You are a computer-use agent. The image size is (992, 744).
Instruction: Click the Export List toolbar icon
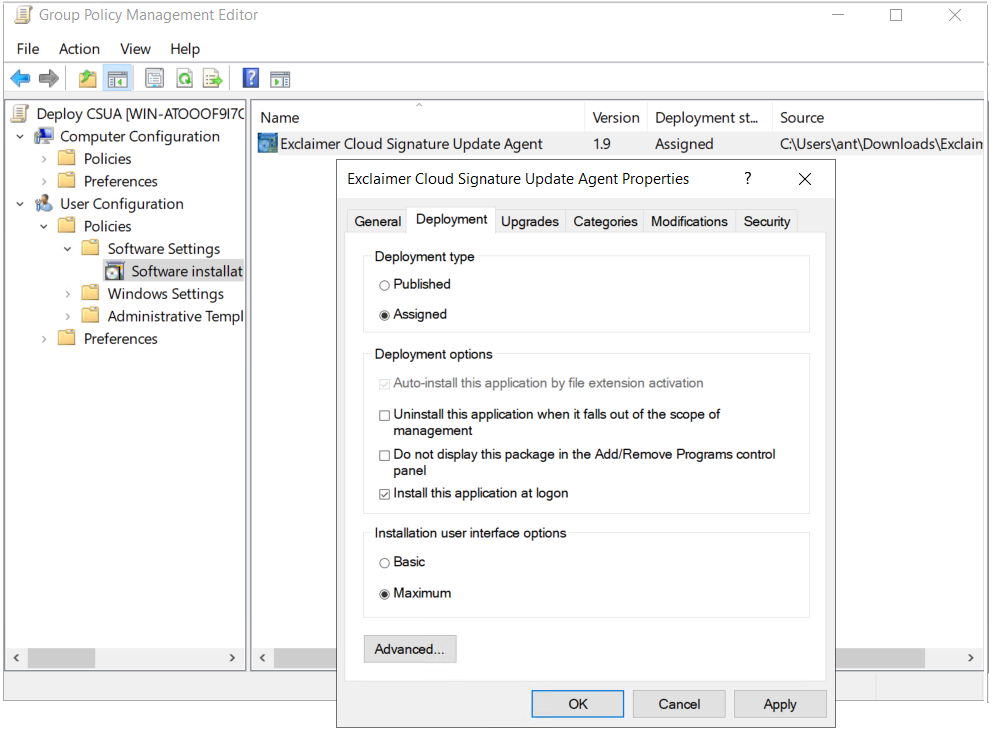pyautogui.click(x=212, y=78)
